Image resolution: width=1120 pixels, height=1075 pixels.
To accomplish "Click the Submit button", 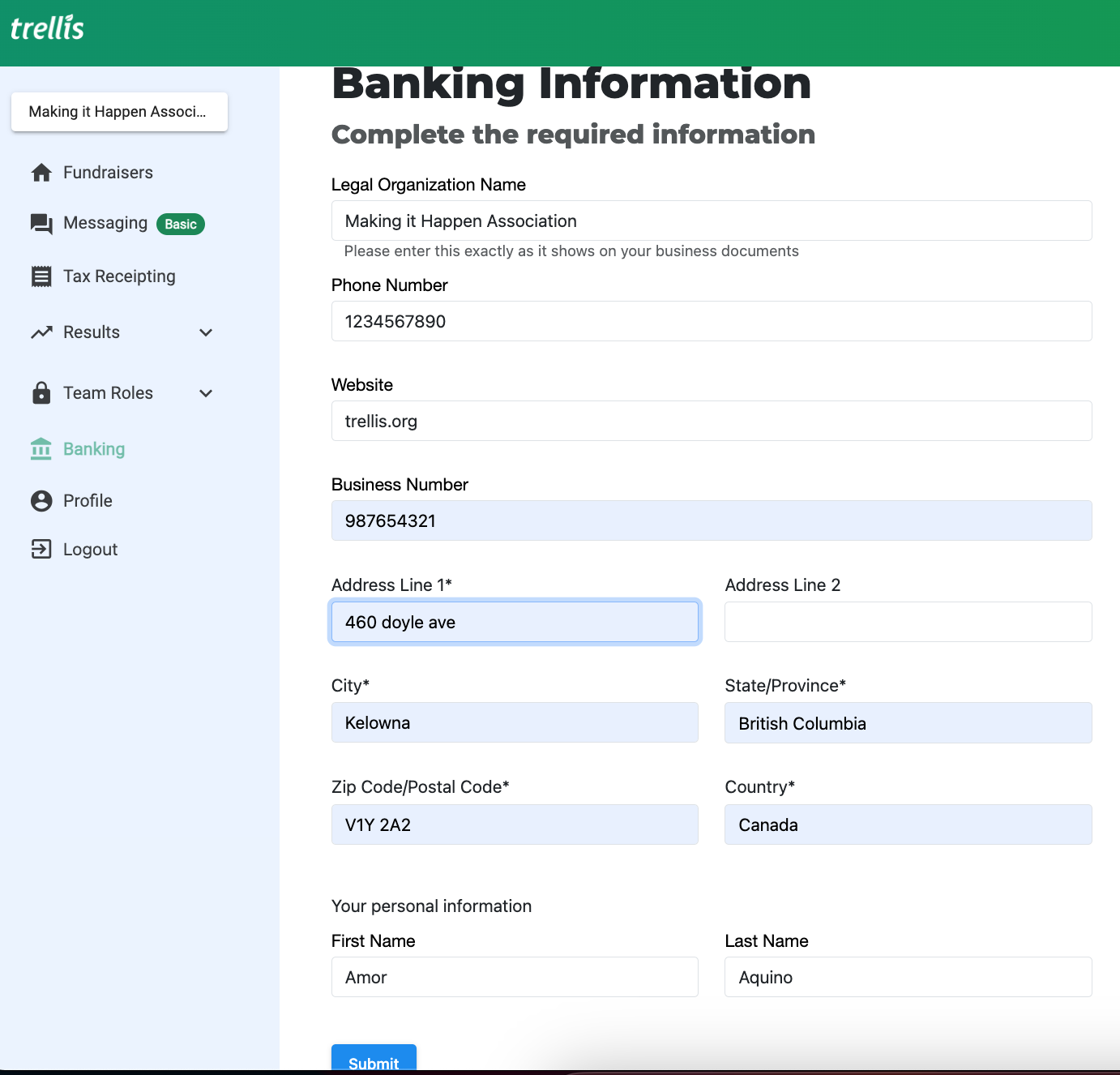I will click(x=373, y=1063).
